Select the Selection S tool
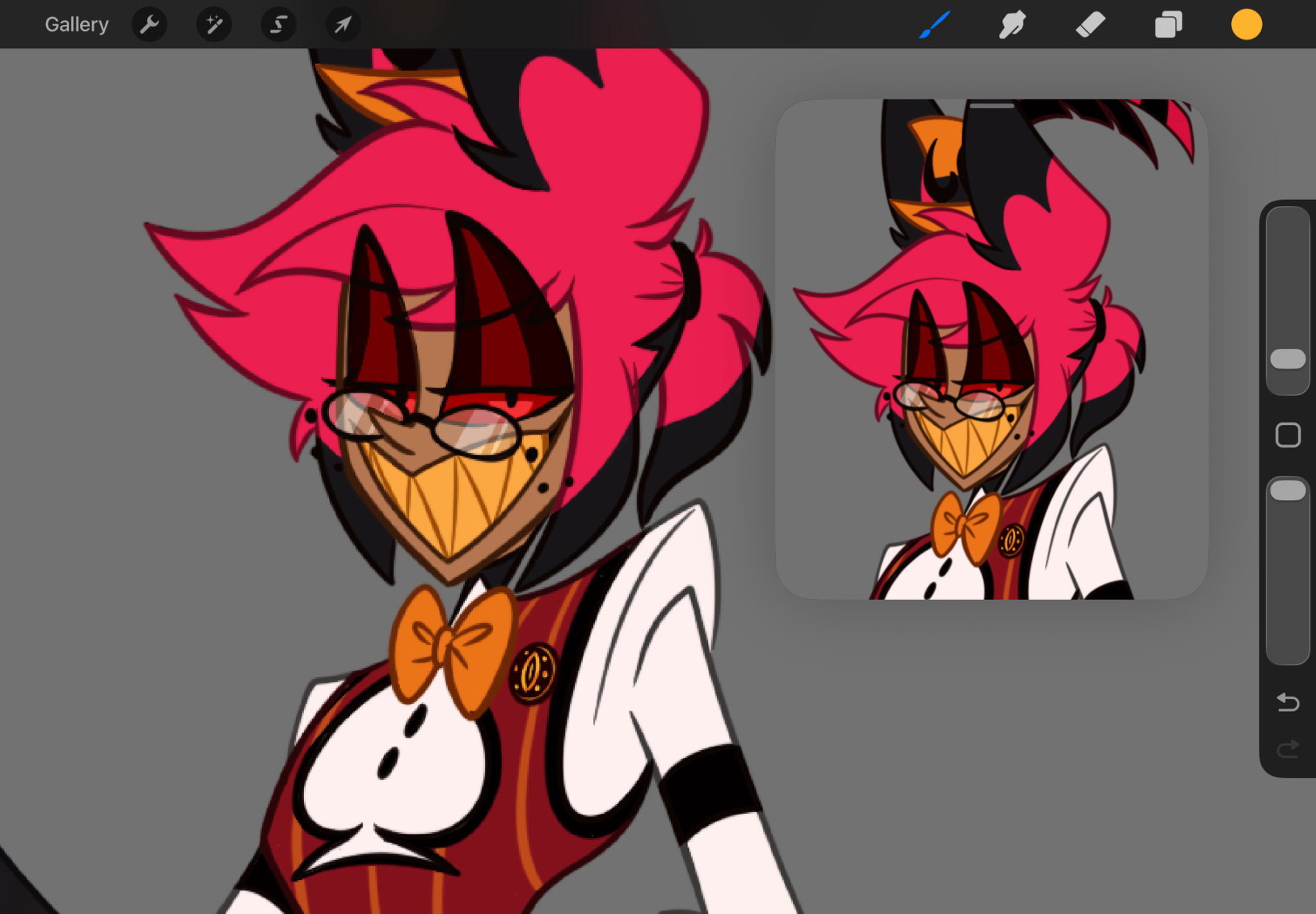This screenshot has width=1316, height=914. (x=278, y=25)
